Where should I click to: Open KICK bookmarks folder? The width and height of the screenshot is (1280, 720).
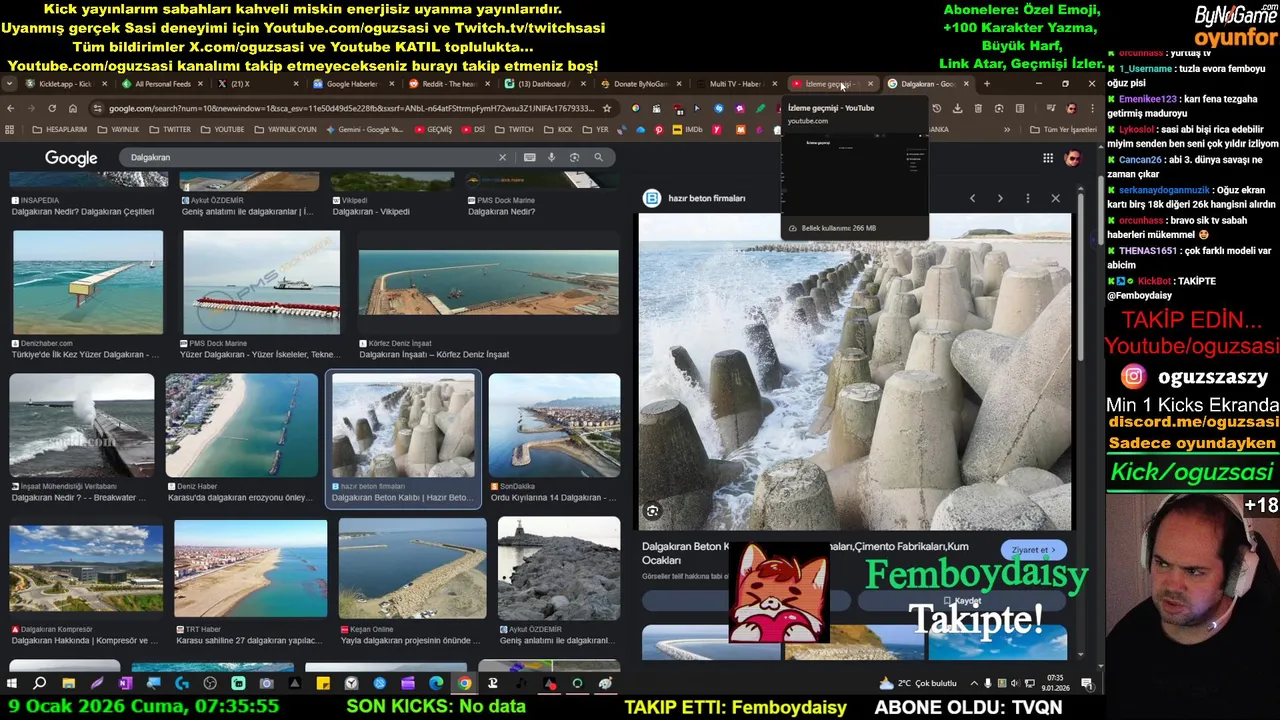559,129
